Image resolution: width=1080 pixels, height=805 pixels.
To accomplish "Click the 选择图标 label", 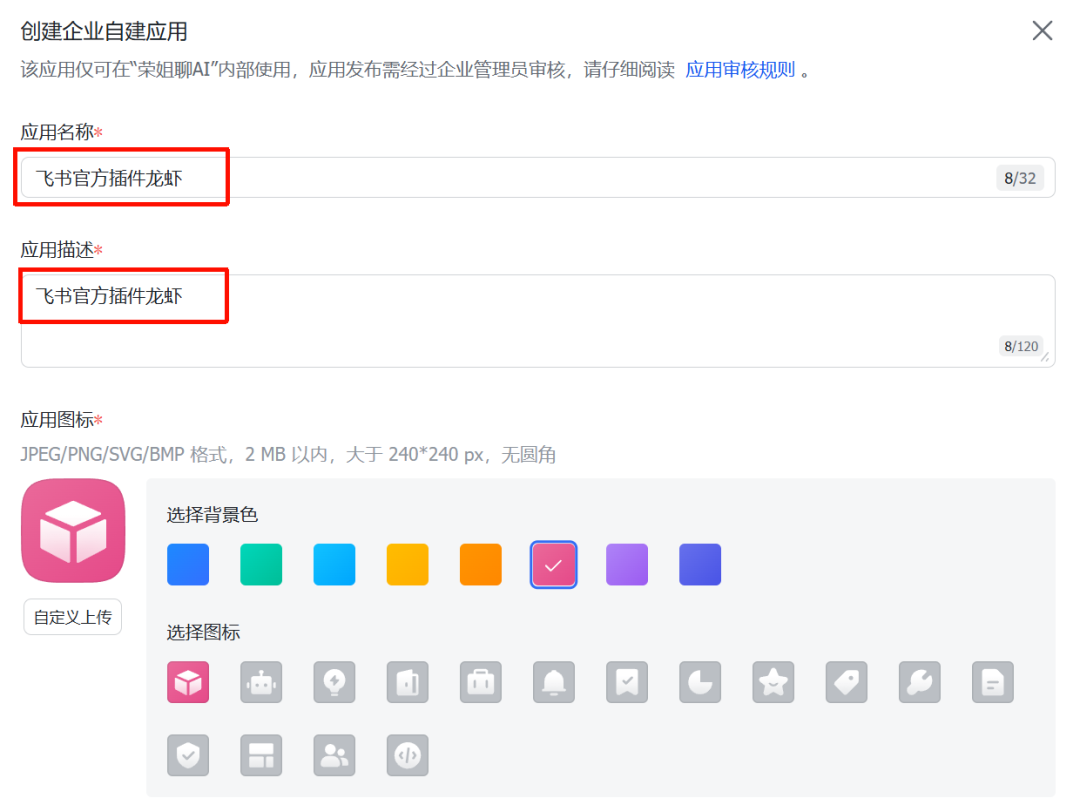I will click(x=203, y=632).
